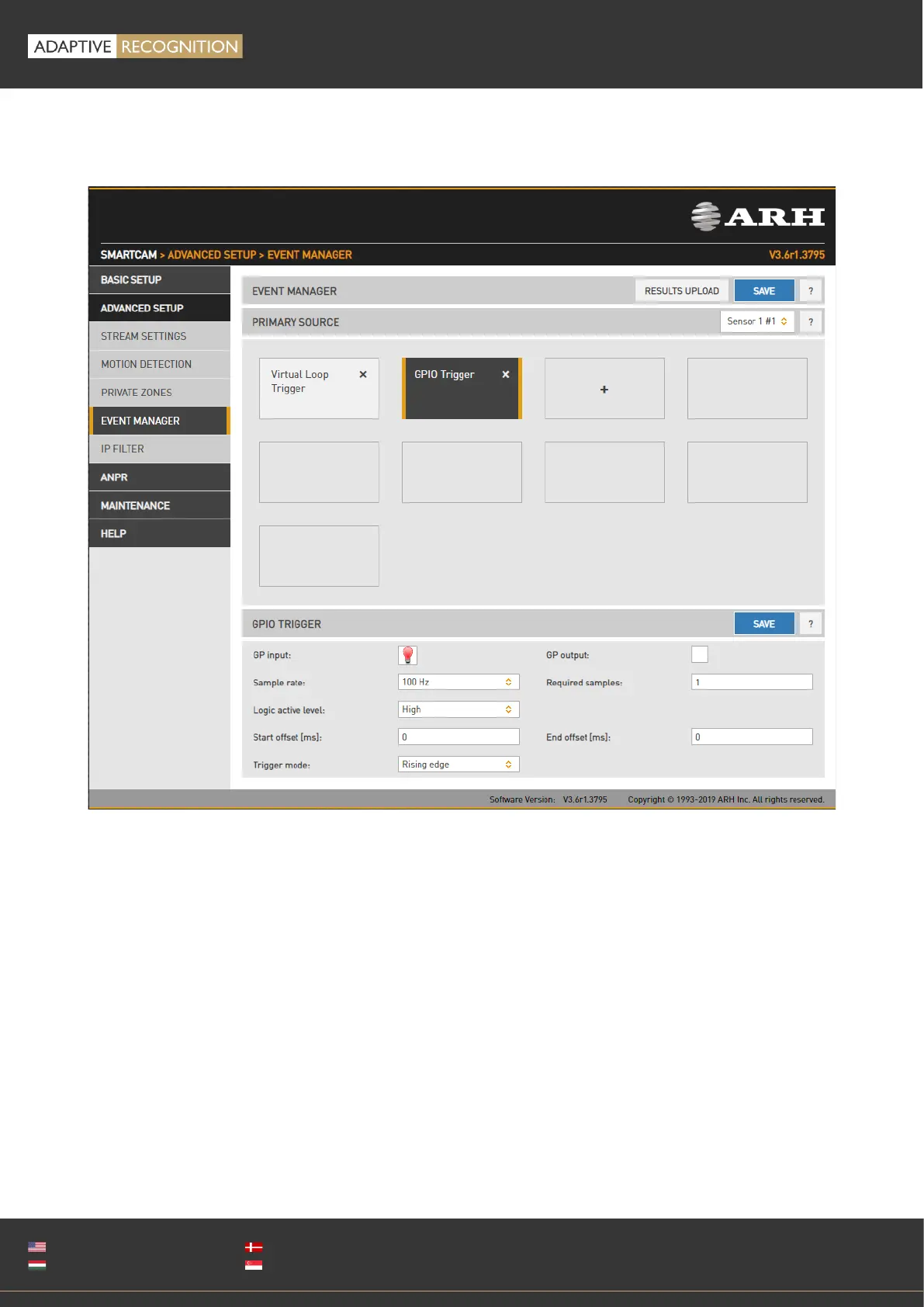Open Event Manager help question mark
This screenshot has height=1307, width=924.
click(x=811, y=291)
